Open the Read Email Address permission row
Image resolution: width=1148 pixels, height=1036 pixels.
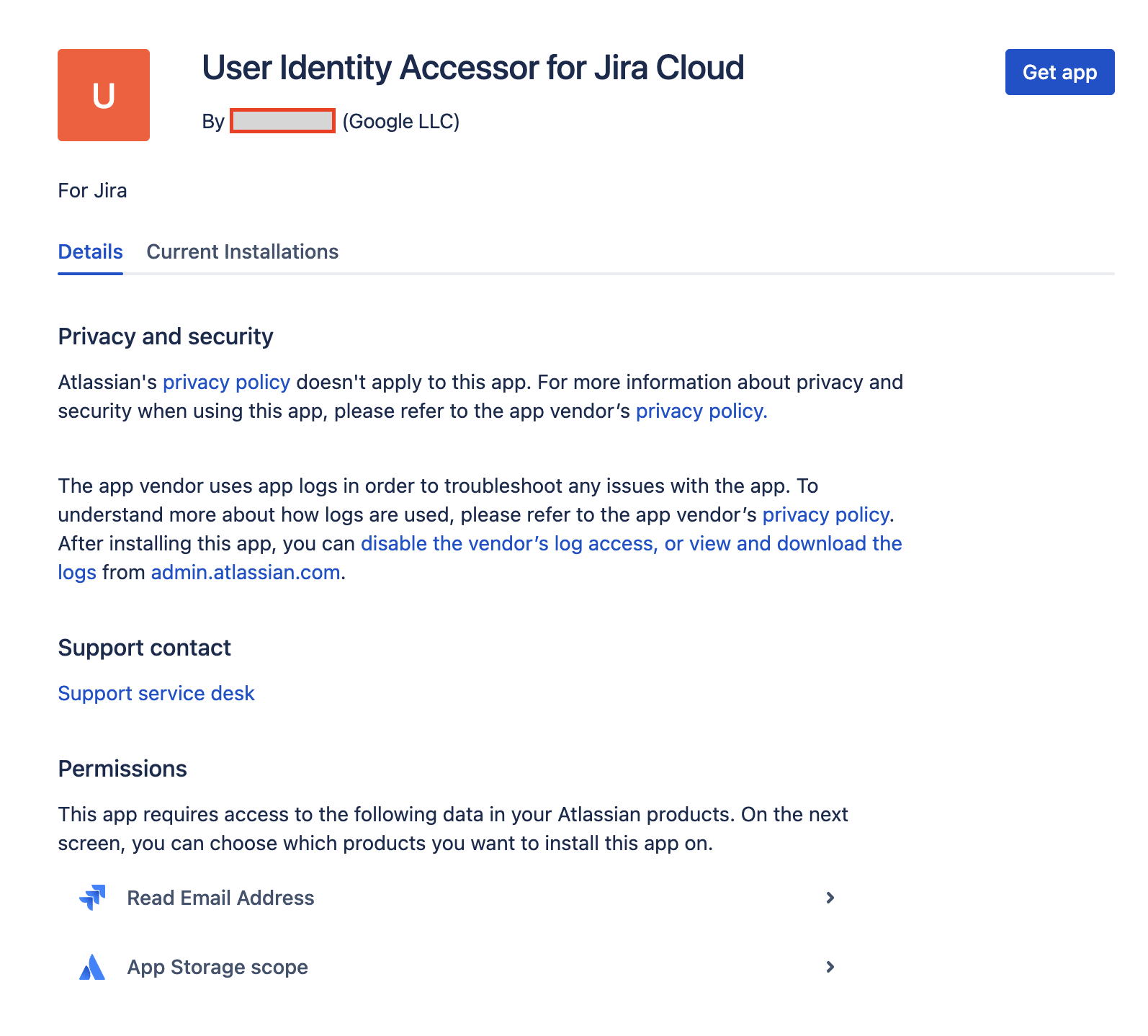click(x=220, y=898)
